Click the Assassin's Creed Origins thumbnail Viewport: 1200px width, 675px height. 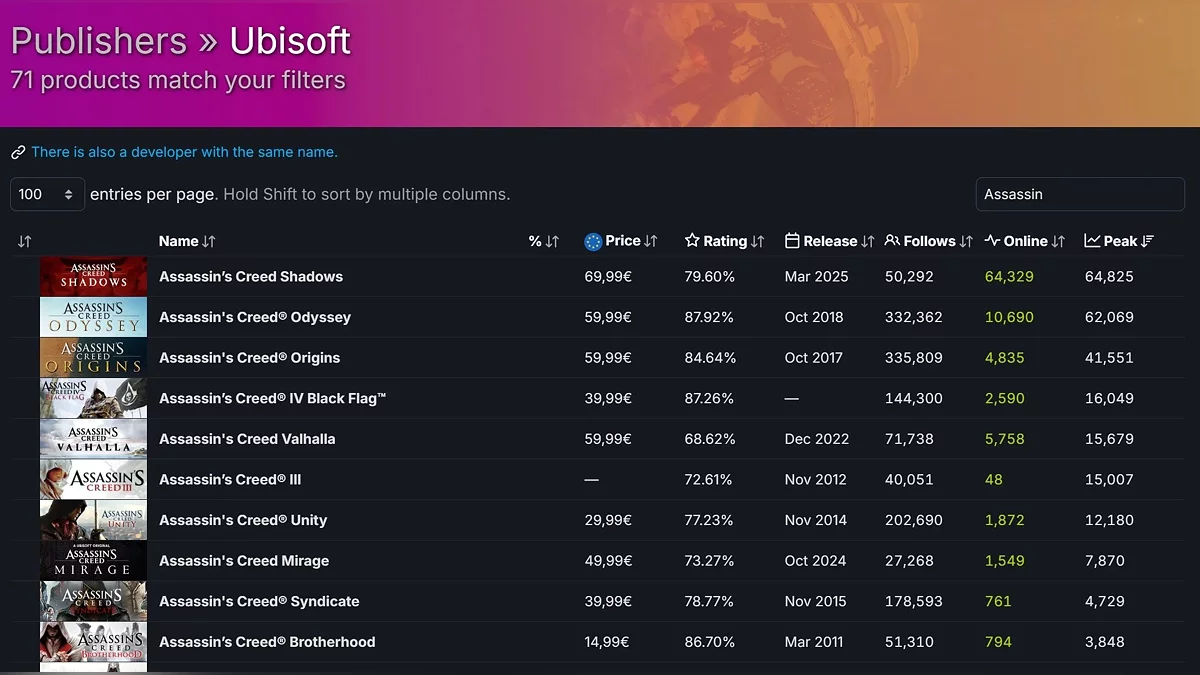click(93, 358)
